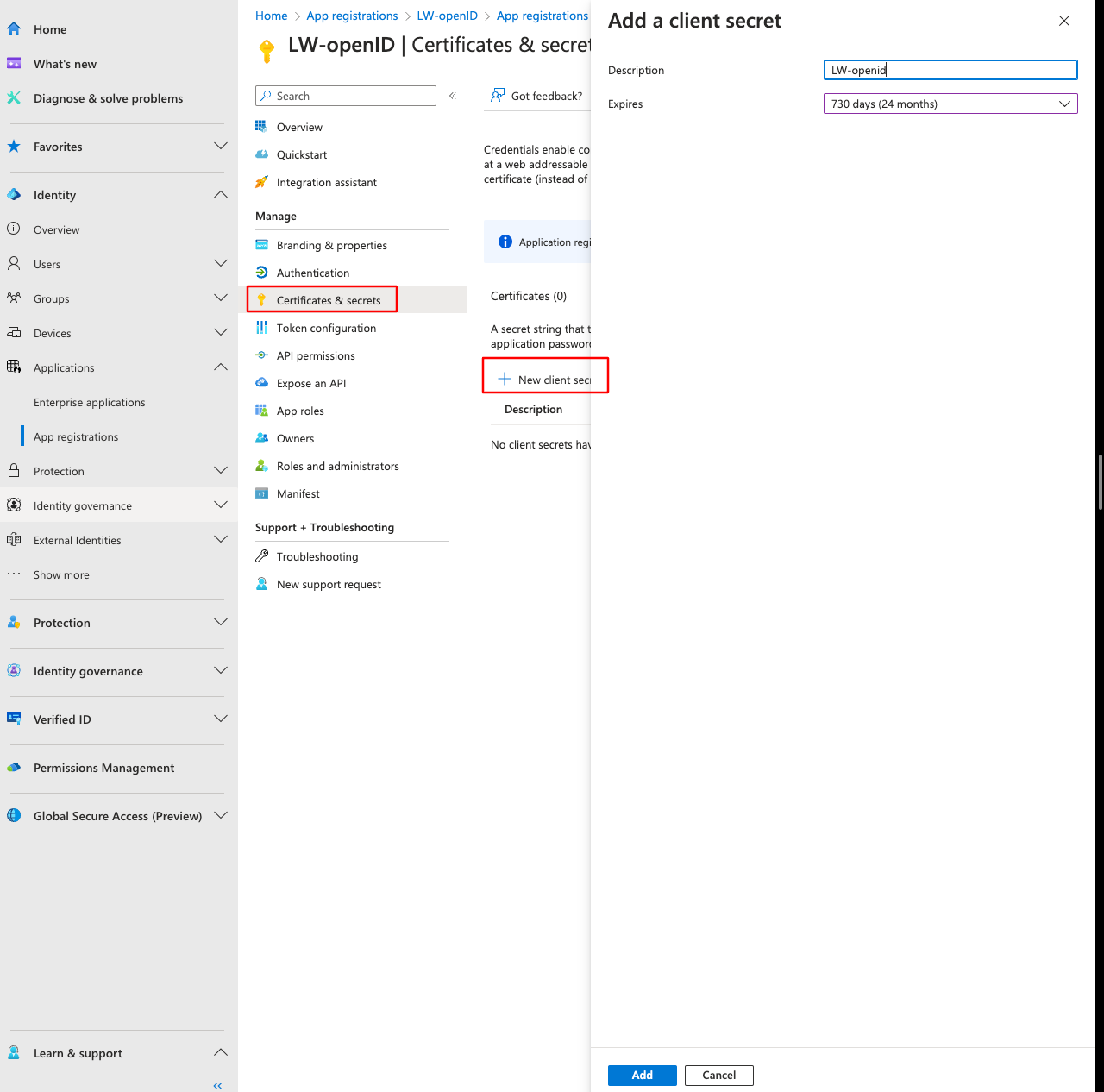Select Owners in the Manage menu
The height and width of the screenshot is (1092, 1104).
tap(296, 438)
